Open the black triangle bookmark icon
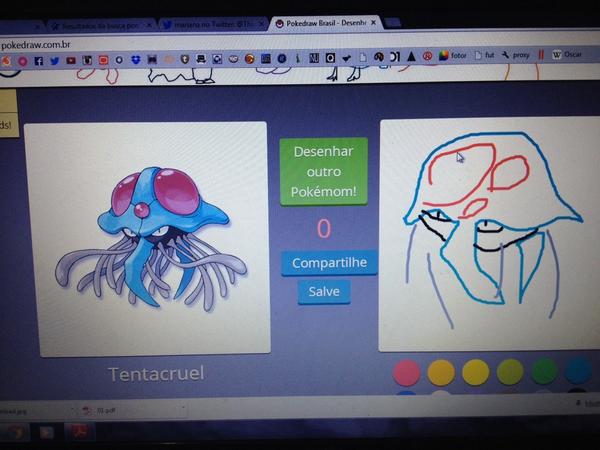This screenshot has width=600, height=450. tap(411, 57)
